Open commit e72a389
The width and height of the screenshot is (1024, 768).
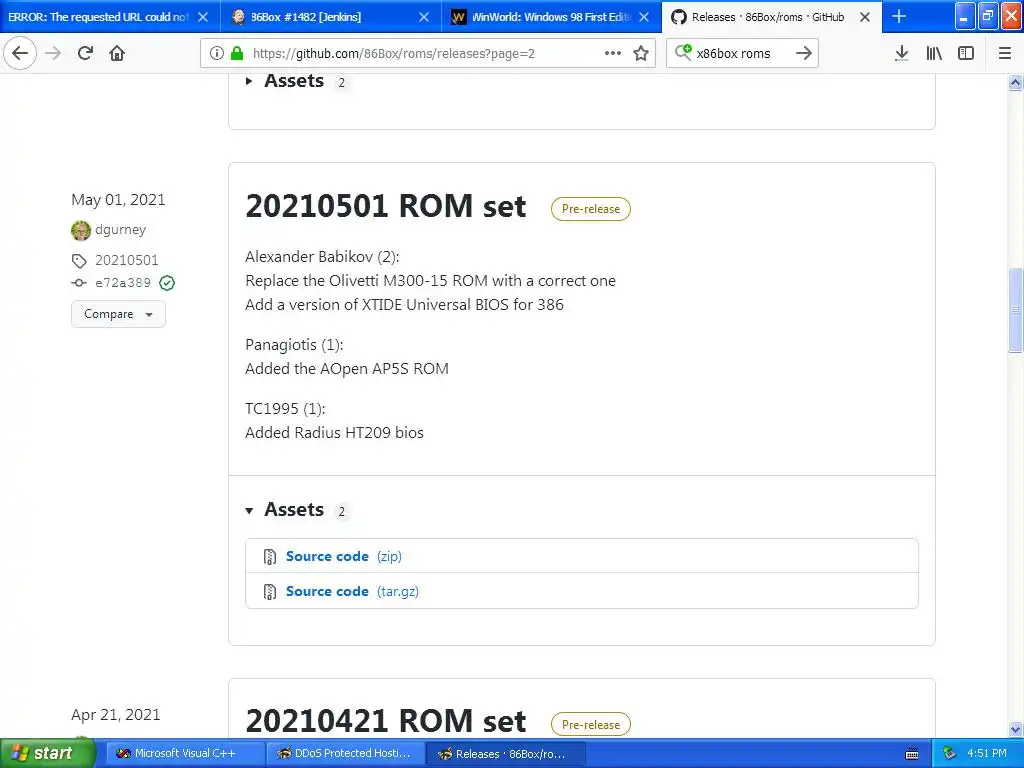pyautogui.click(x=123, y=283)
